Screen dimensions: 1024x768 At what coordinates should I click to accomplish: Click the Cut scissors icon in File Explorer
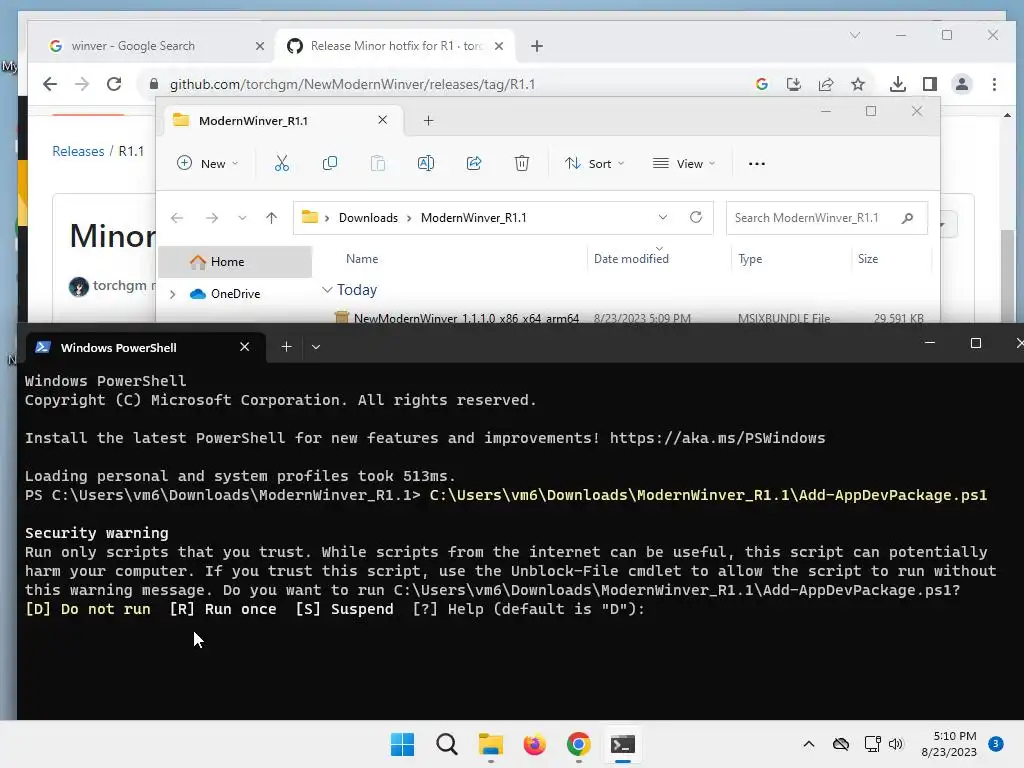point(281,163)
